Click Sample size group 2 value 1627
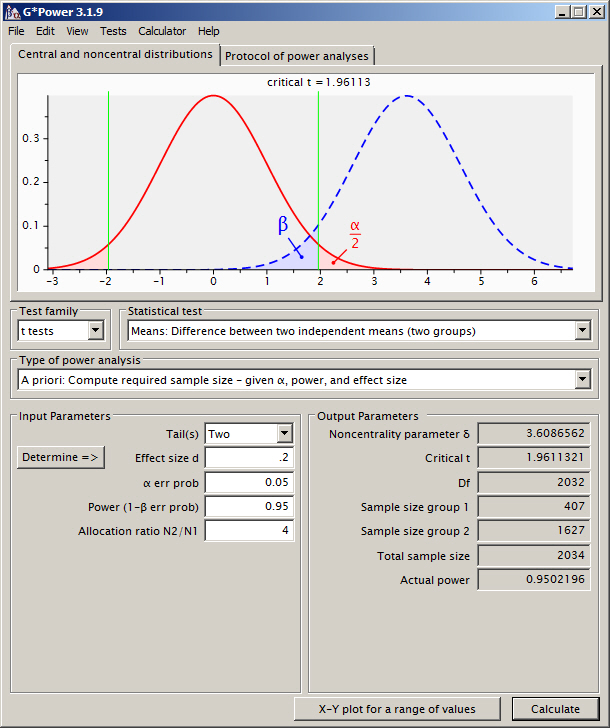 (534, 531)
